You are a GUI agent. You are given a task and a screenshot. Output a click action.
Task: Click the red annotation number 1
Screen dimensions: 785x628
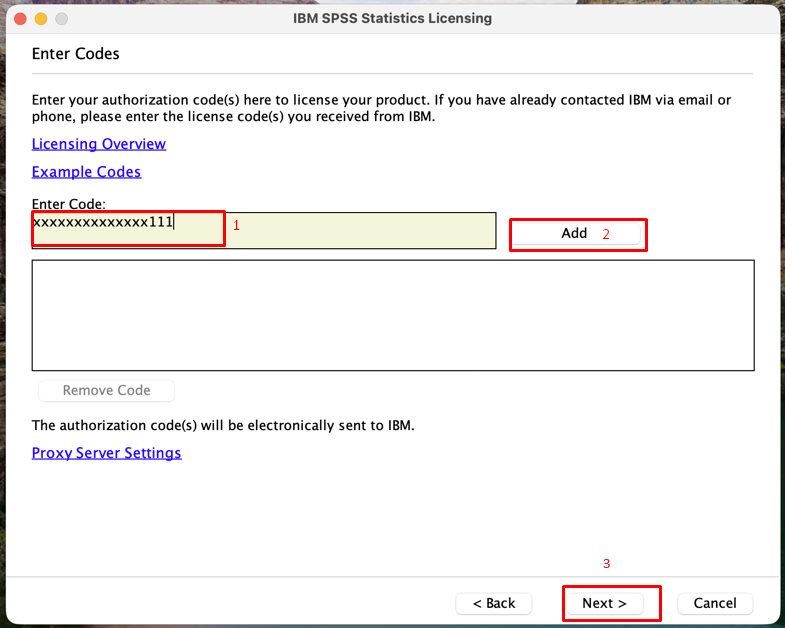point(237,226)
